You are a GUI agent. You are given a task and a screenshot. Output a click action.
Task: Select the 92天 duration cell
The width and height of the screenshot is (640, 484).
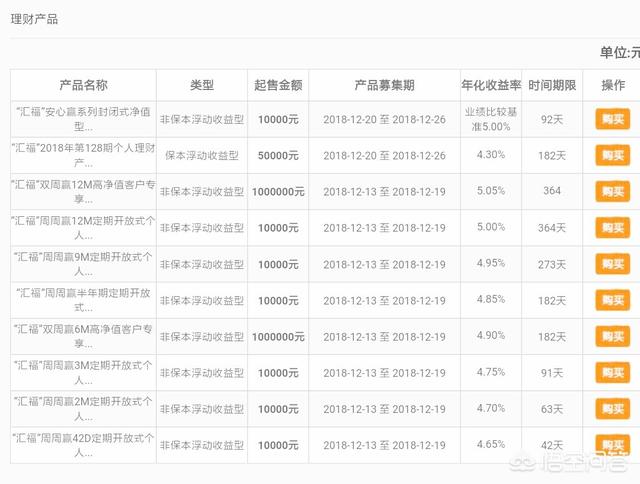(552, 120)
